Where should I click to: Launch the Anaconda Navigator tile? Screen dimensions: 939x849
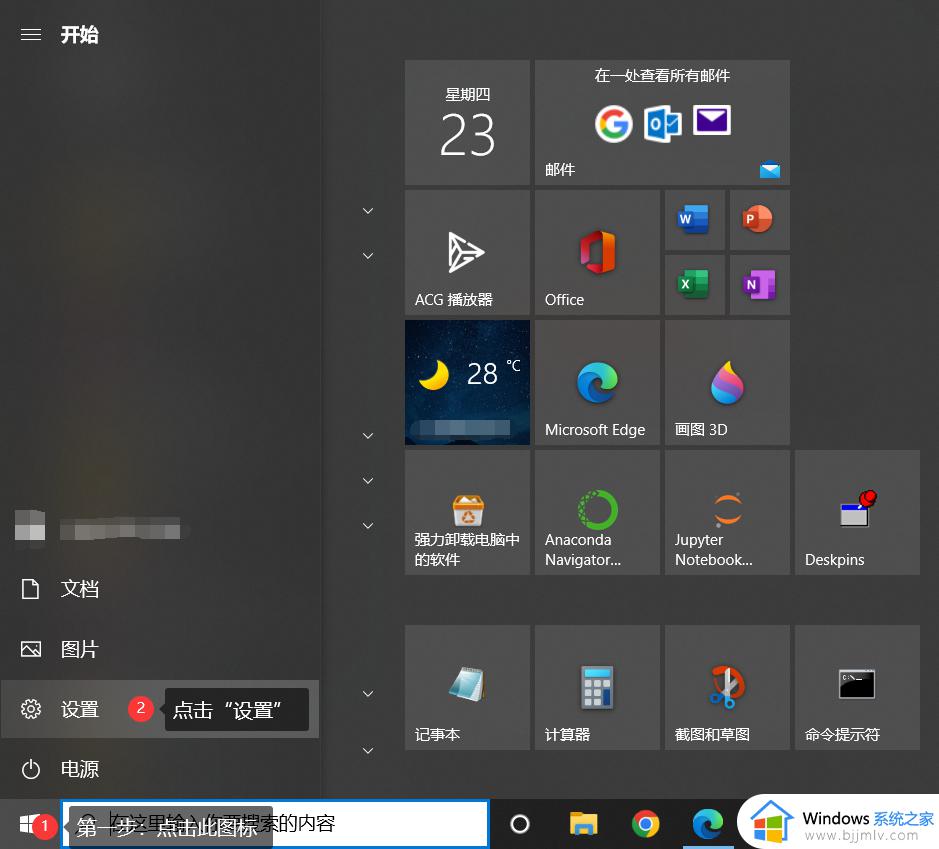pos(597,513)
